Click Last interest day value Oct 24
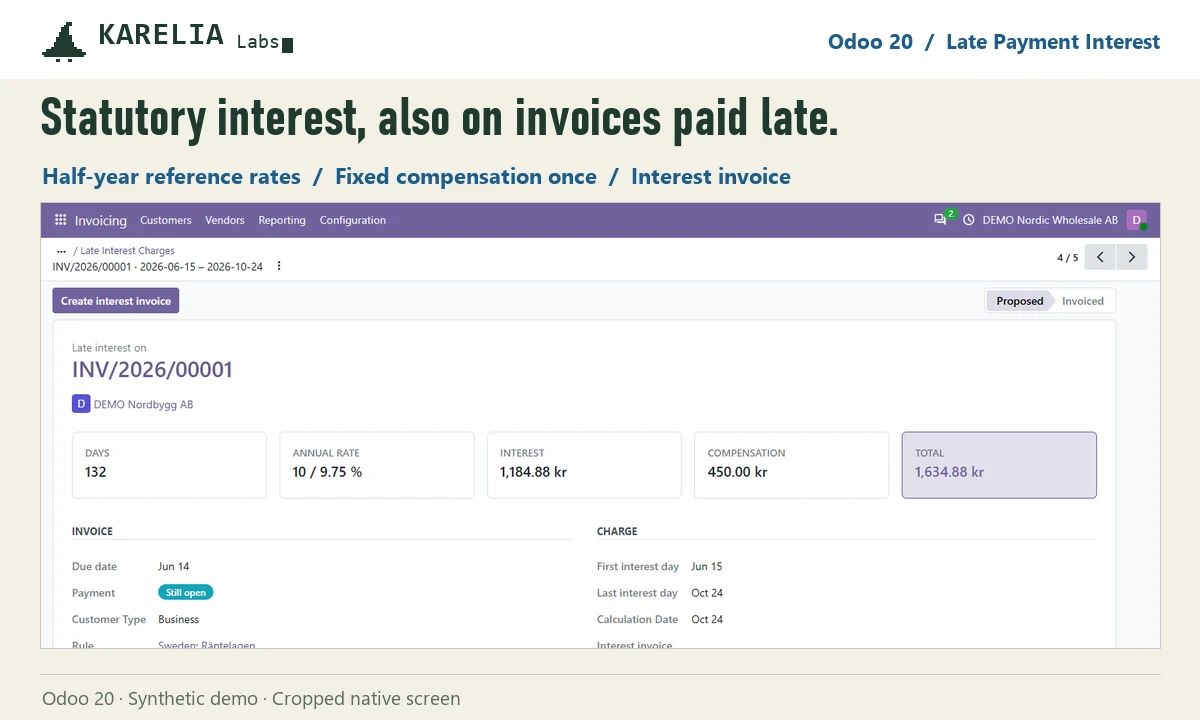This screenshot has height=720, width=1200. point(707,593)
